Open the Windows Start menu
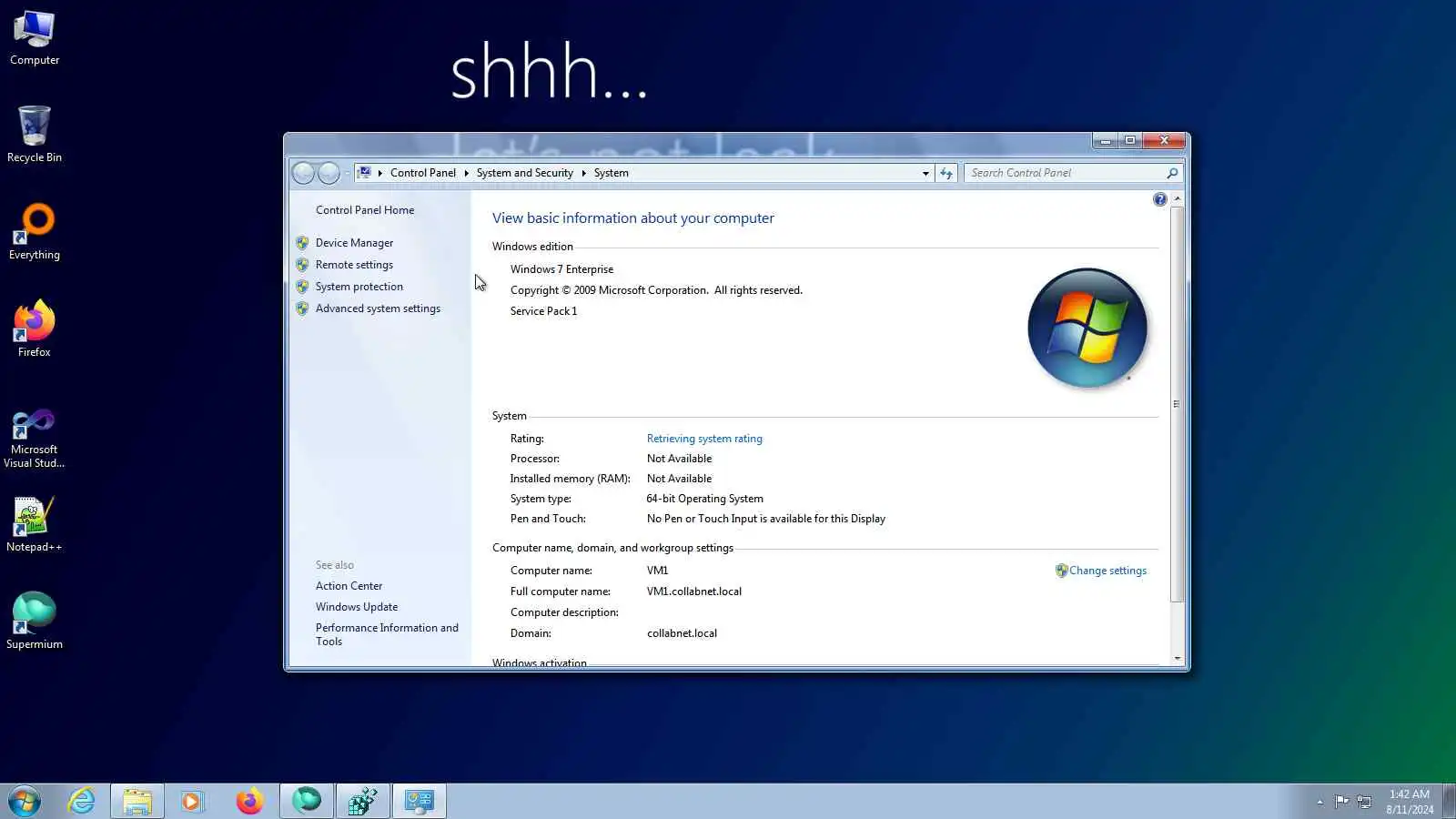Screen dimensions: 1456x819 [25, 802]
